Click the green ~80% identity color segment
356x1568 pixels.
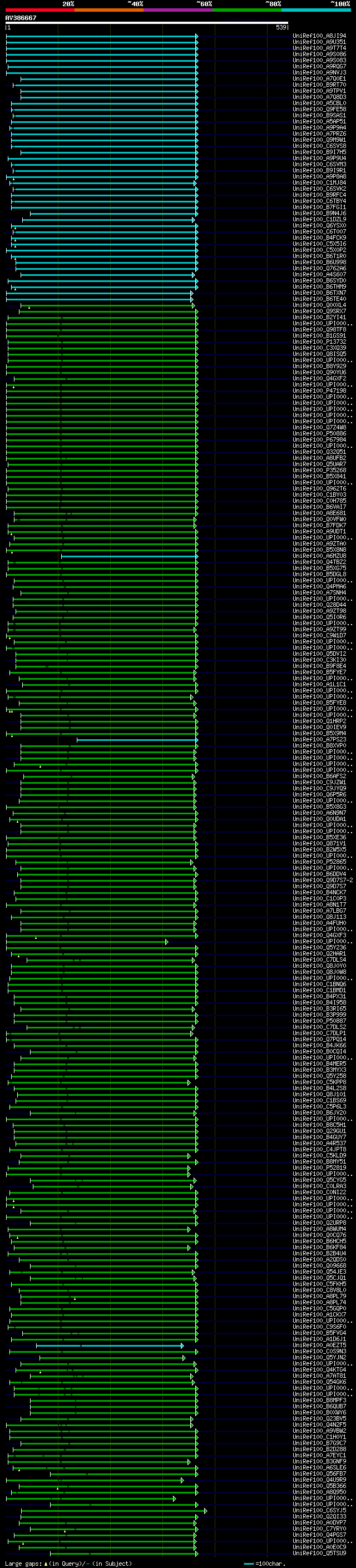point(247,10)
